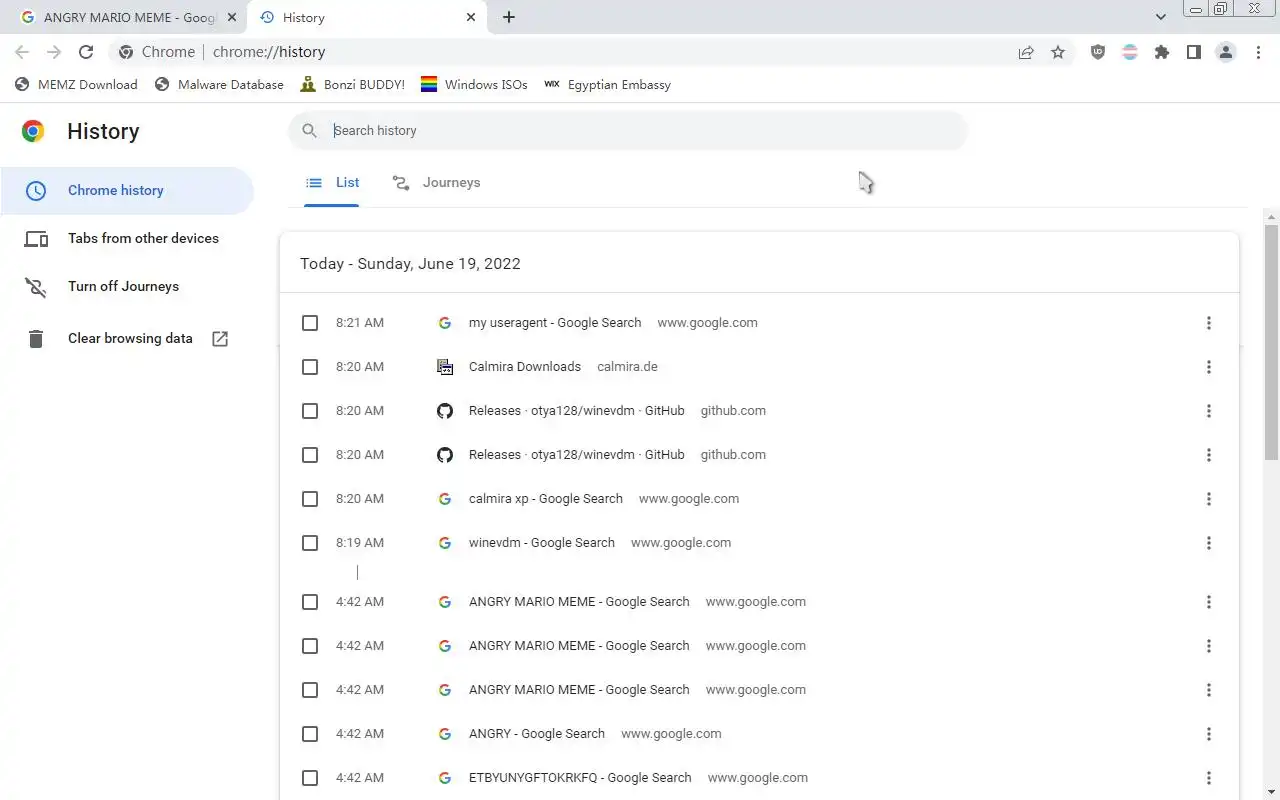Bookmark this tab with the star icon
Image resolution: width=1280 pixels, height=800 pixels.
[1058, 52]
